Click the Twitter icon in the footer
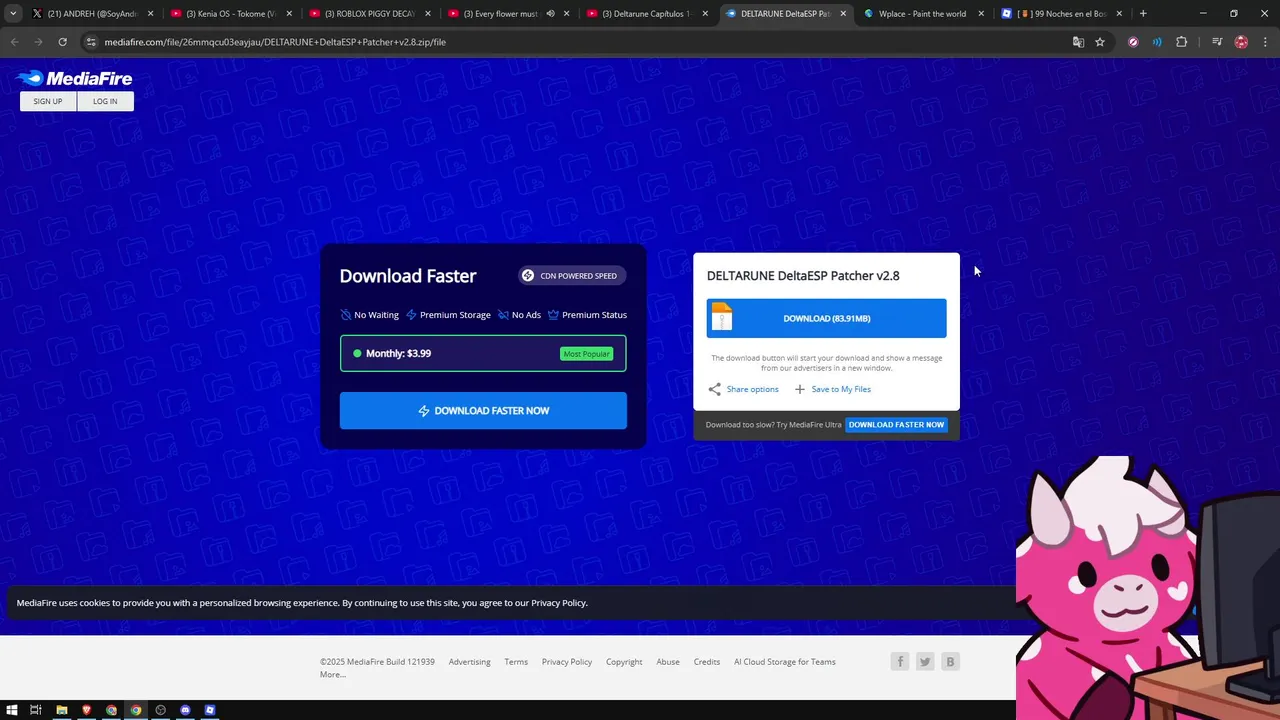 coord(925,661)
